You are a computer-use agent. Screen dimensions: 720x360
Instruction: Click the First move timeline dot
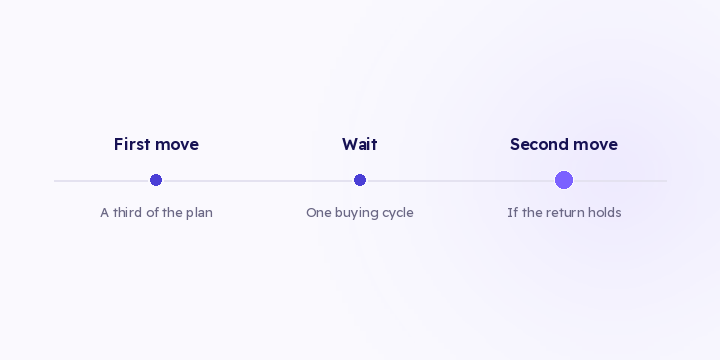[x=156, y=180]
